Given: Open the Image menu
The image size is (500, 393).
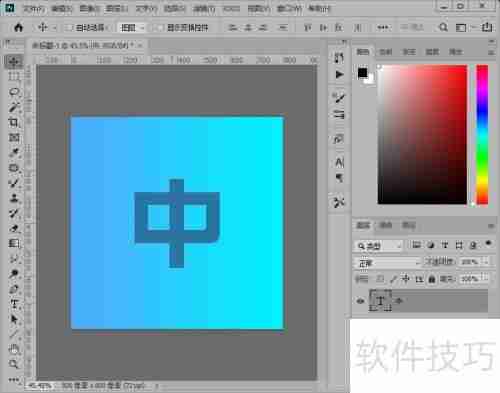Looking at the screenshot, I should pos(90,9).
